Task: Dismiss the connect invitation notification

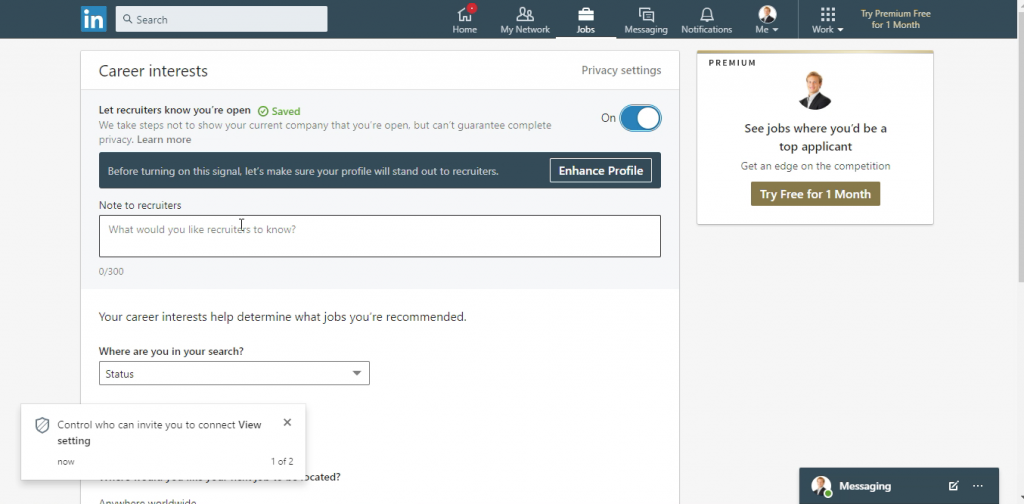Action: coord(287,422)
